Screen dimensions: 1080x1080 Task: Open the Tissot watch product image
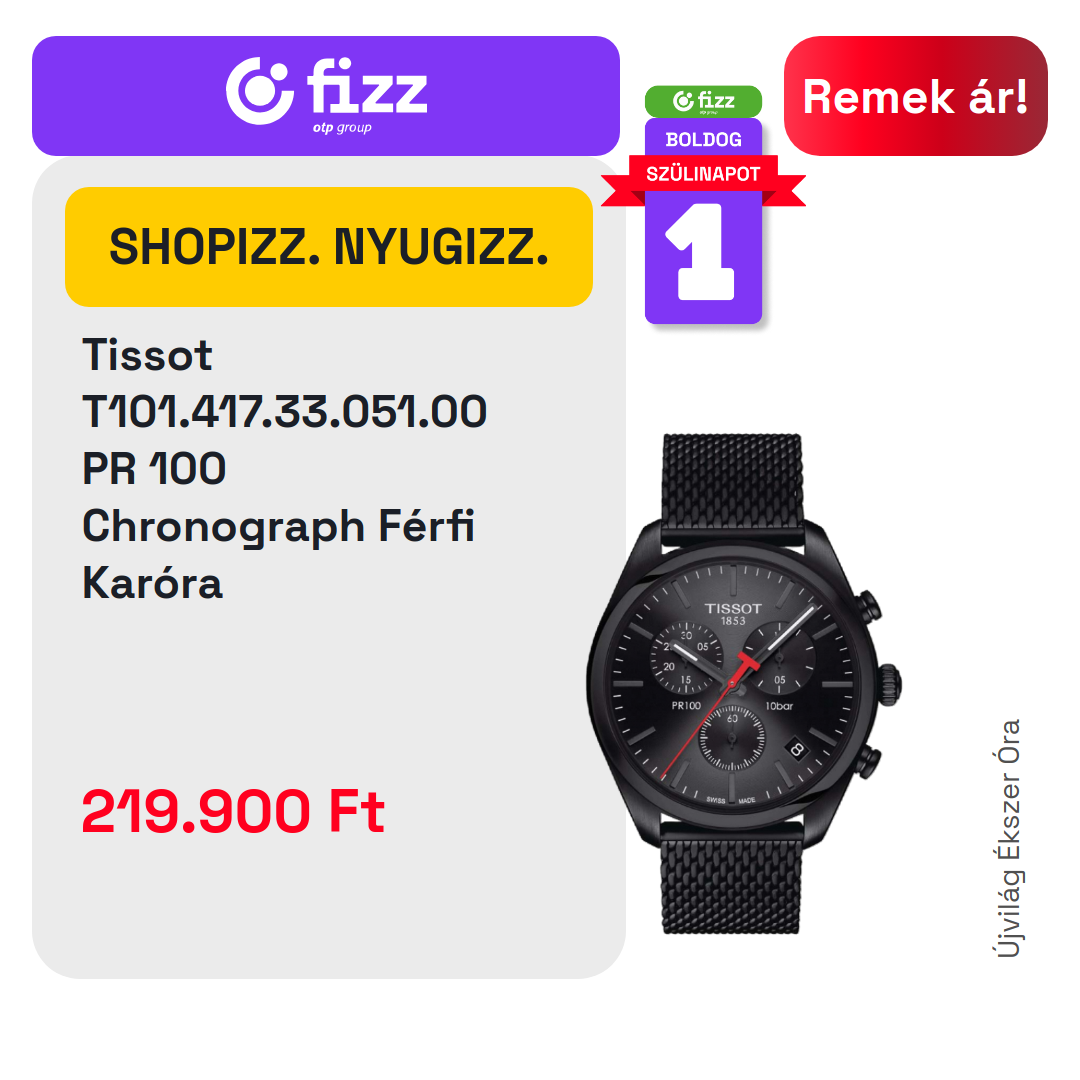click(x=743, y=683)
